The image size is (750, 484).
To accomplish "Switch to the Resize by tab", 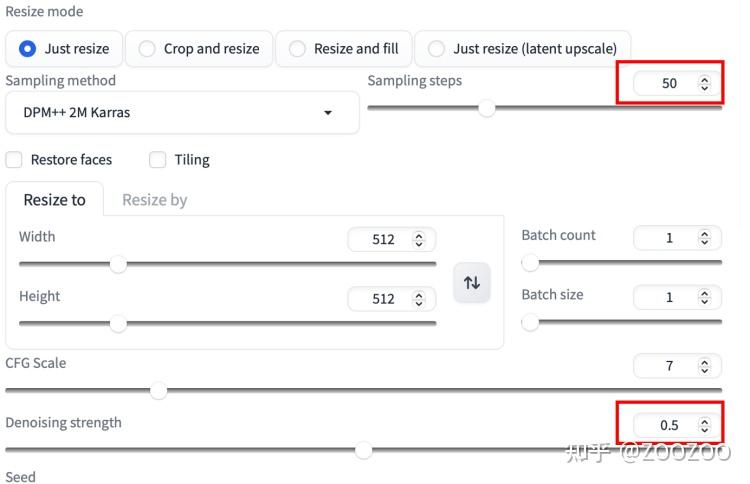I will point(154,200).
